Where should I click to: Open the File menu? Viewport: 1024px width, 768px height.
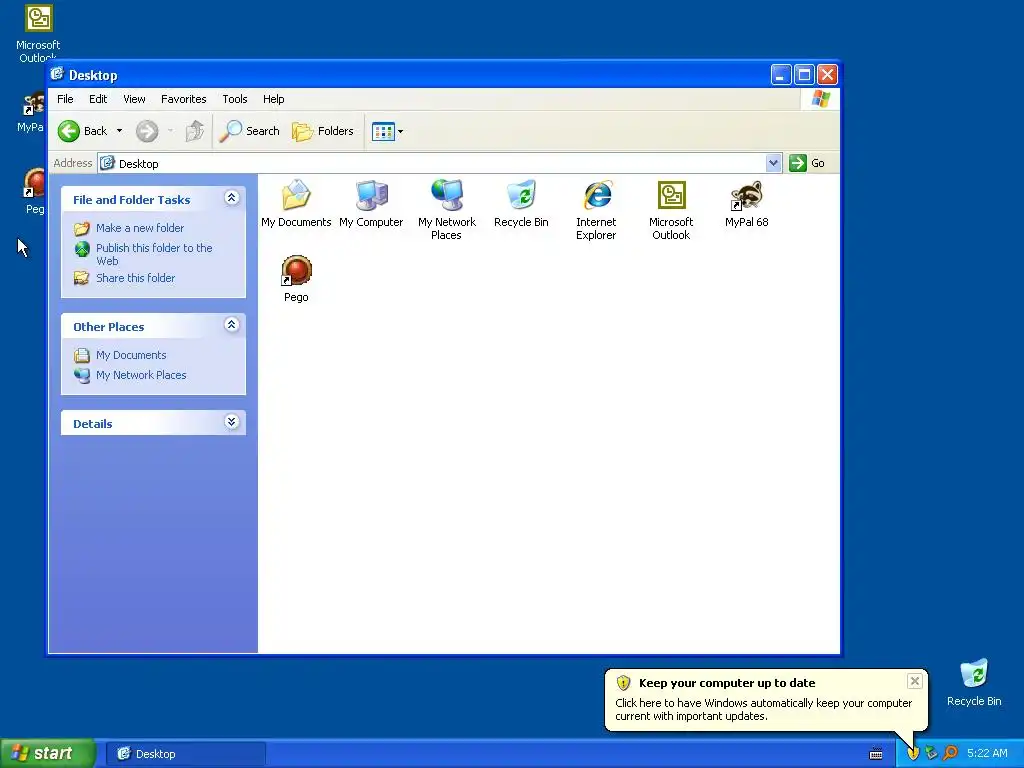click(x=65, y=99)
